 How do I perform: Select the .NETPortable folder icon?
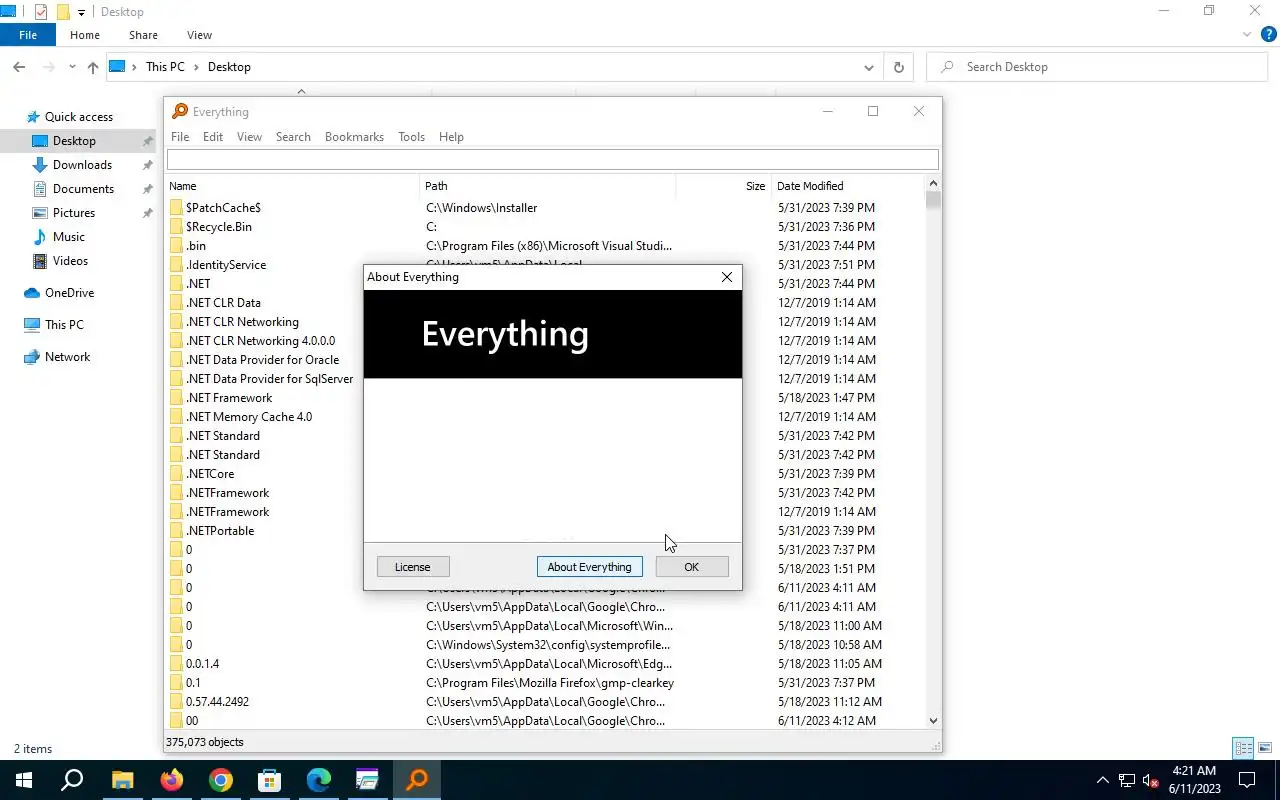point(176,531)
